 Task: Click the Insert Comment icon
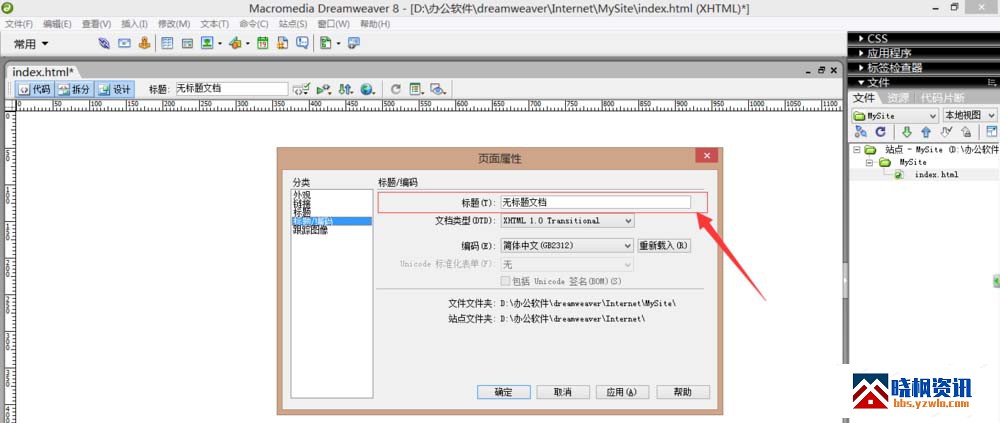(303, 43)
